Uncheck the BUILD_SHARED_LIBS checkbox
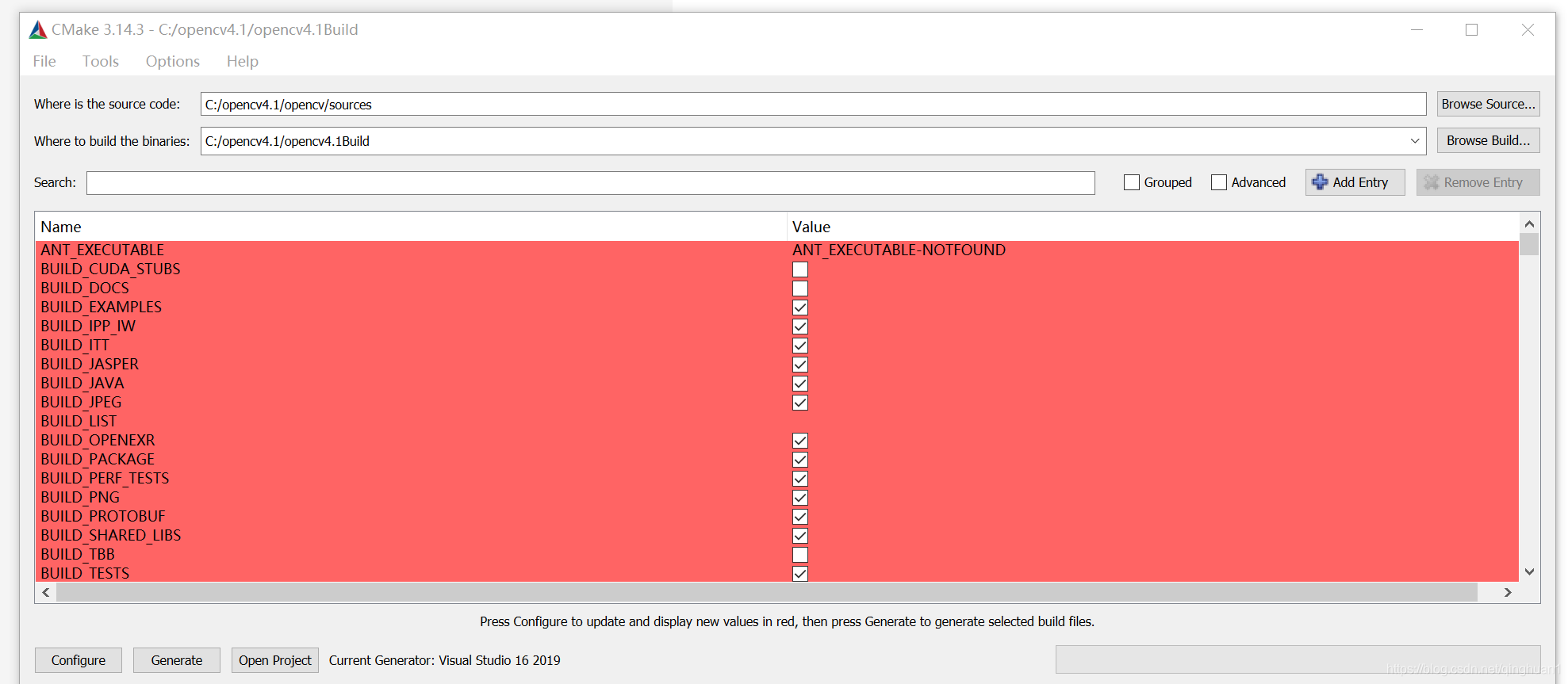Viewport: 1568px width, 684px height. coord(800,536)
